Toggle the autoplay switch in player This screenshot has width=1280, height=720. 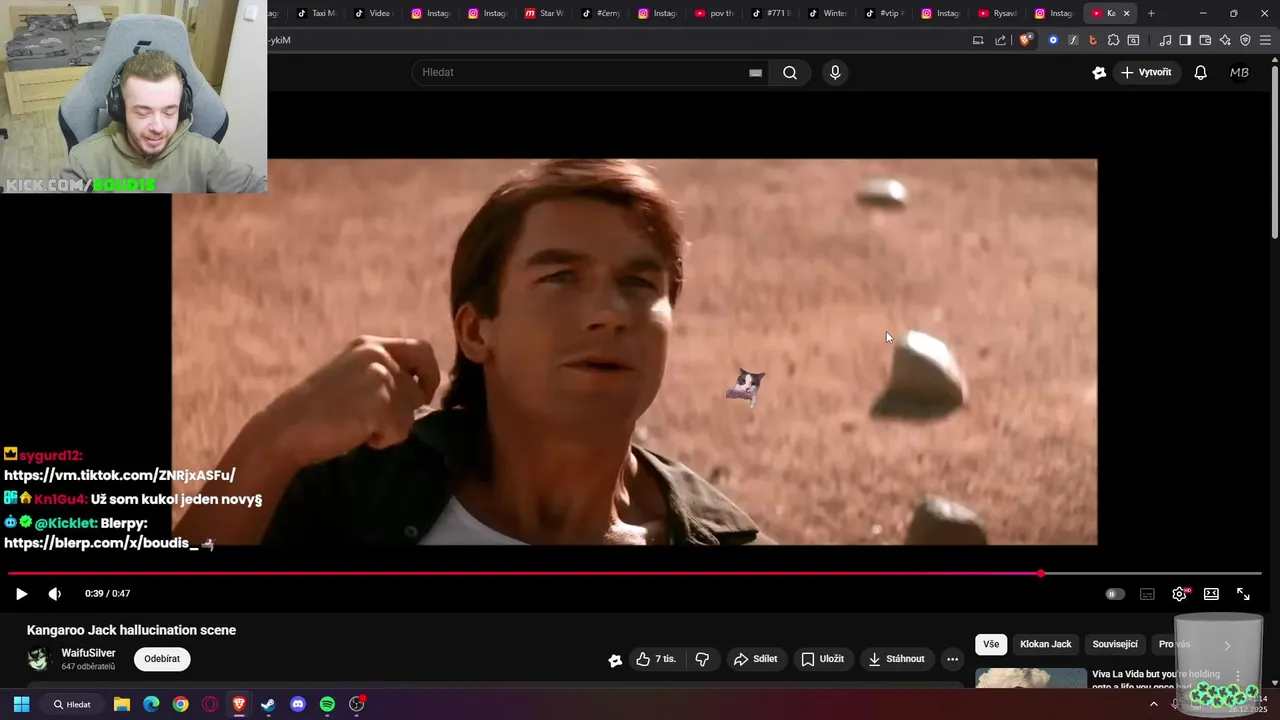(1115, 594)
